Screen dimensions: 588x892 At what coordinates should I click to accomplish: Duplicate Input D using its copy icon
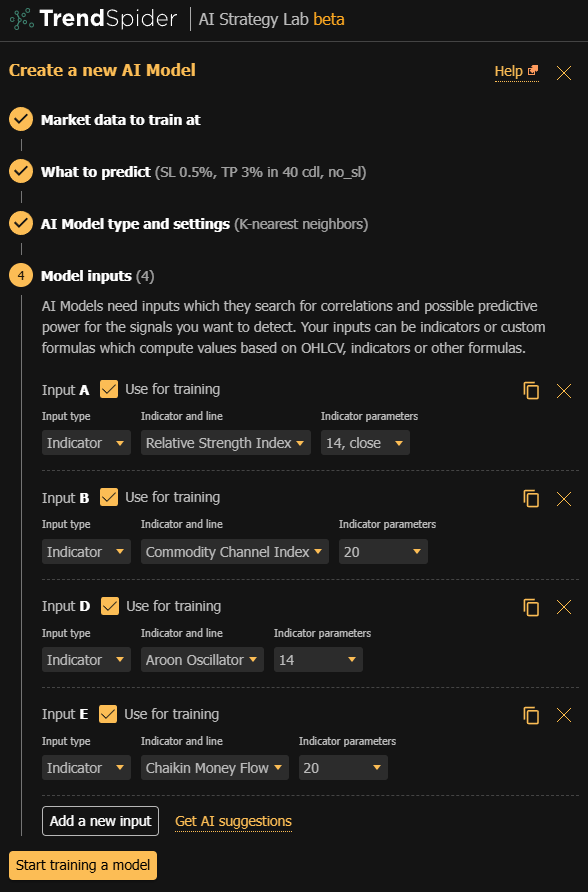point(531,606)
